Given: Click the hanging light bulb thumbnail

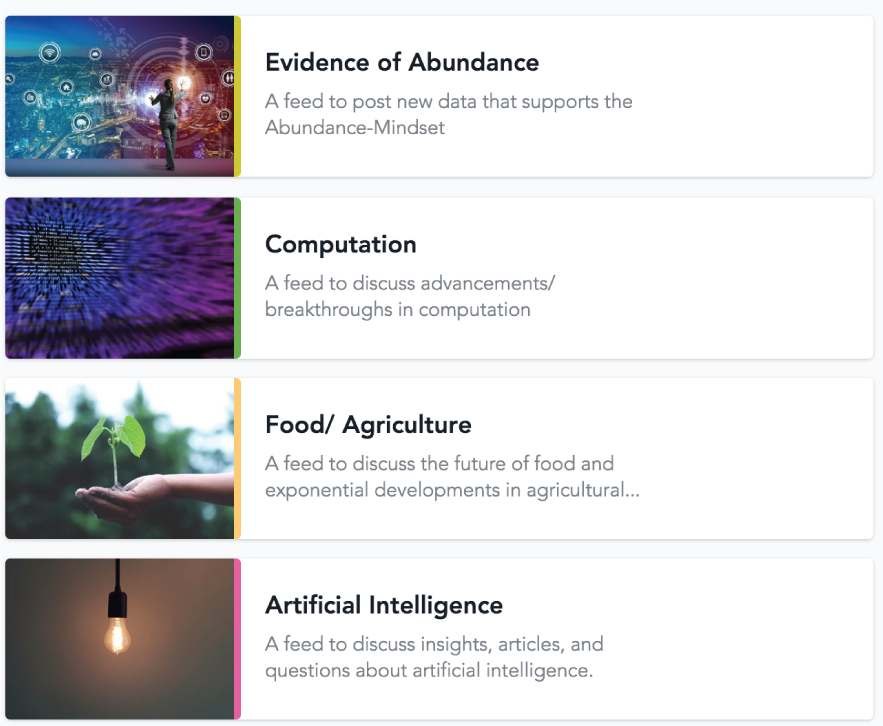Looking at the screenshot, I should coord(119,638).
